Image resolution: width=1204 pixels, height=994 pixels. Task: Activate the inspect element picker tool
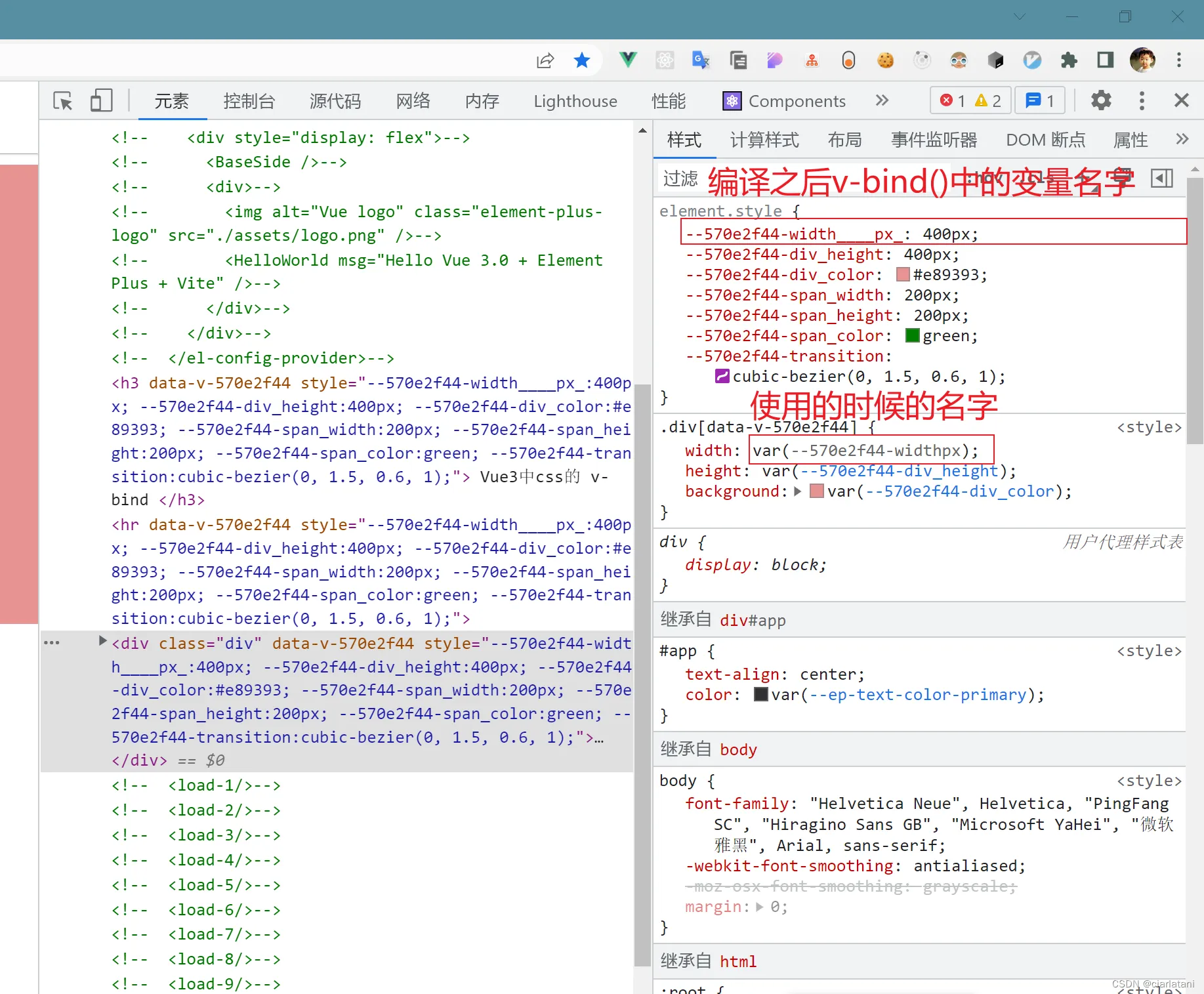63,101
